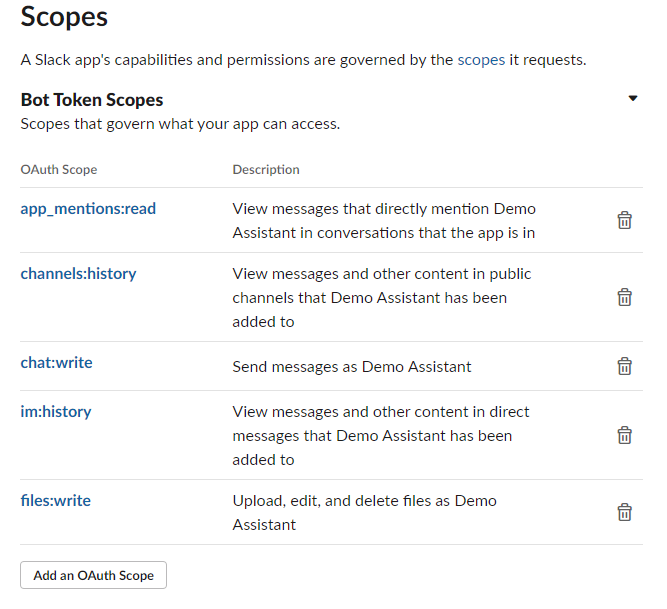Click the 'View messages that directly mention' description
The image size is (667, 609).
point(384,221)
